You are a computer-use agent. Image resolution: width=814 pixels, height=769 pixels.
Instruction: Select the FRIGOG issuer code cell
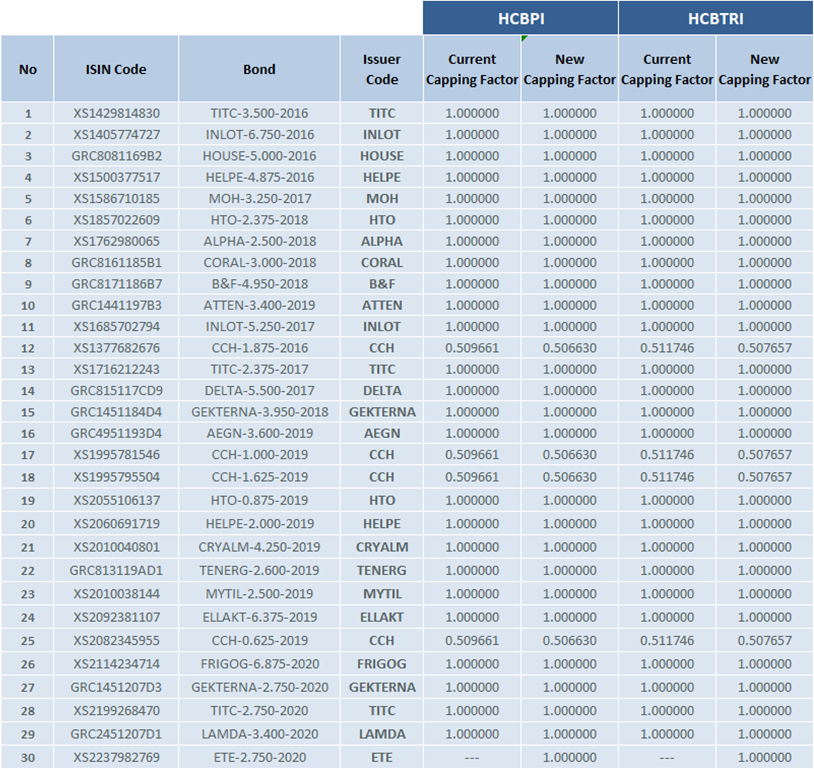point(381,664)
